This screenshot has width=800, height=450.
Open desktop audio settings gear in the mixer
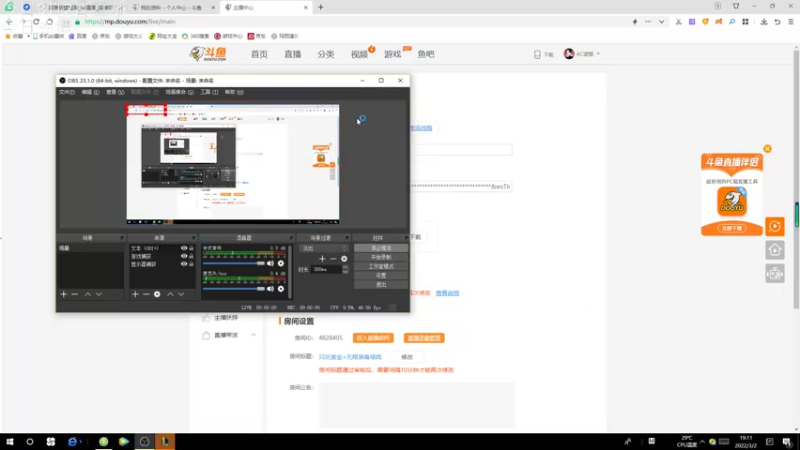(x=281, y=263)
